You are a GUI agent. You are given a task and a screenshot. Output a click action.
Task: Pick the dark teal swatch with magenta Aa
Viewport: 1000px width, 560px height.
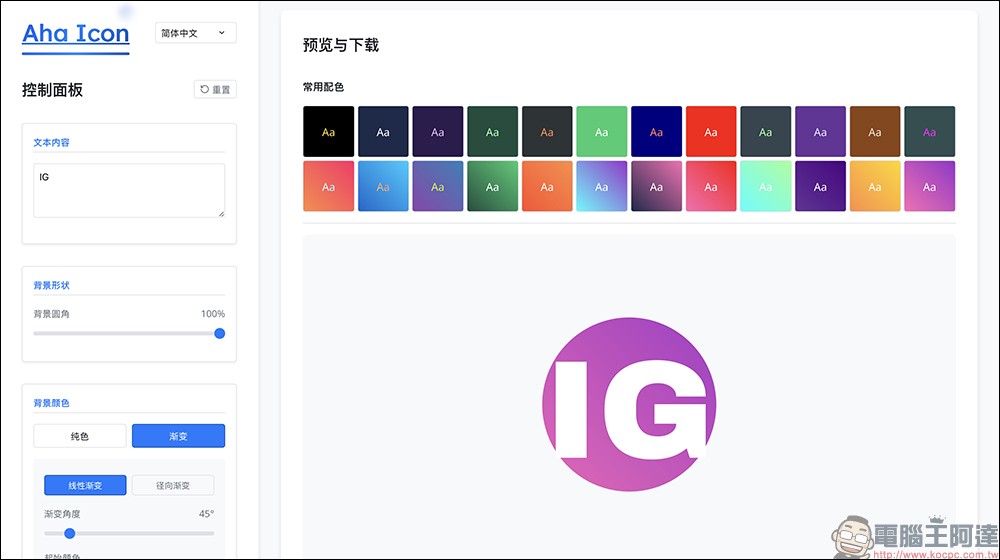point(930,131)
